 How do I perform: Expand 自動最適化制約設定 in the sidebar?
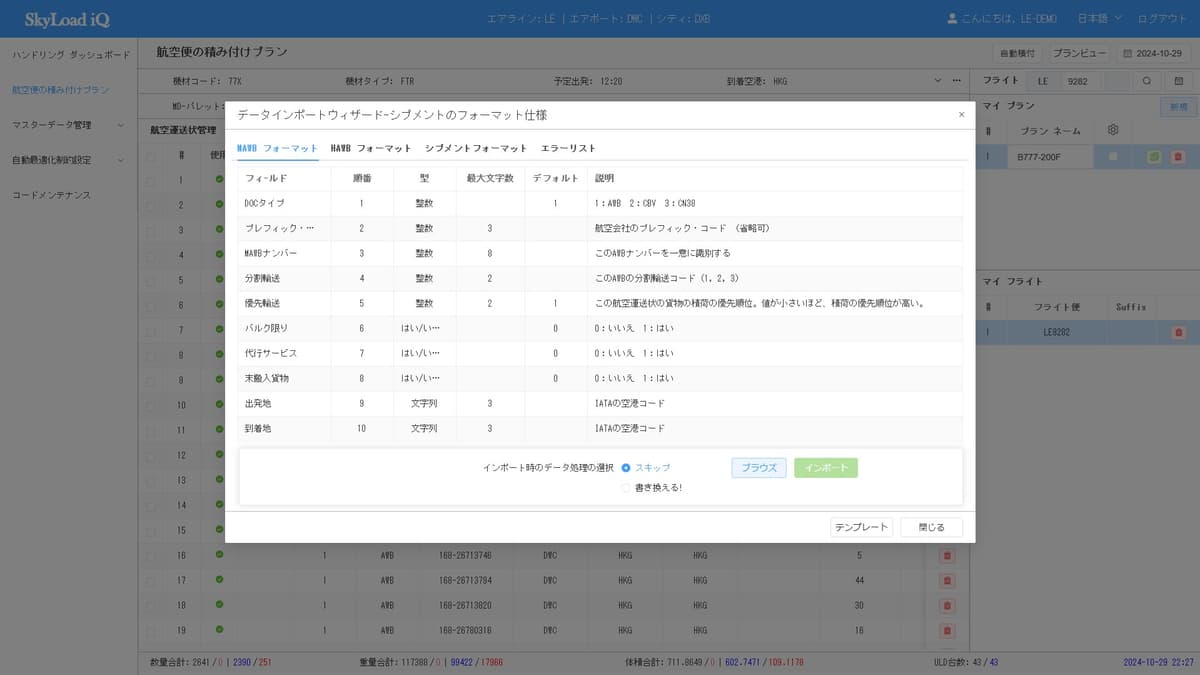coord(68,160)
